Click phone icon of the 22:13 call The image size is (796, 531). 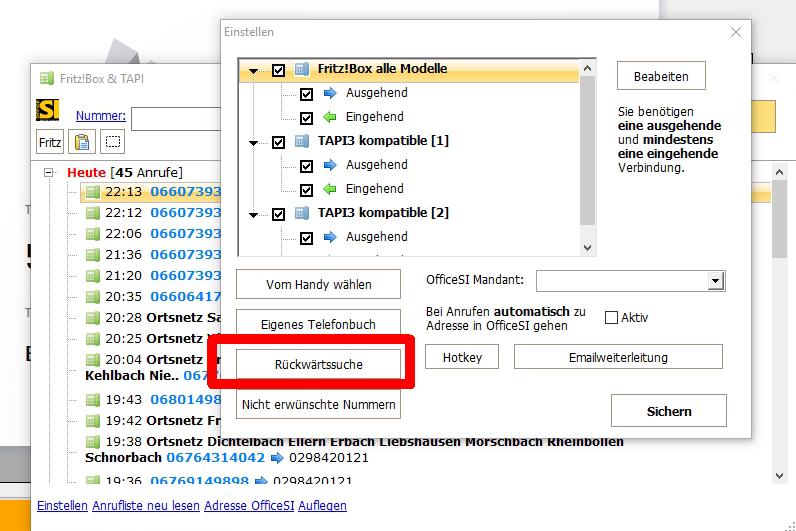pos(92,192)
